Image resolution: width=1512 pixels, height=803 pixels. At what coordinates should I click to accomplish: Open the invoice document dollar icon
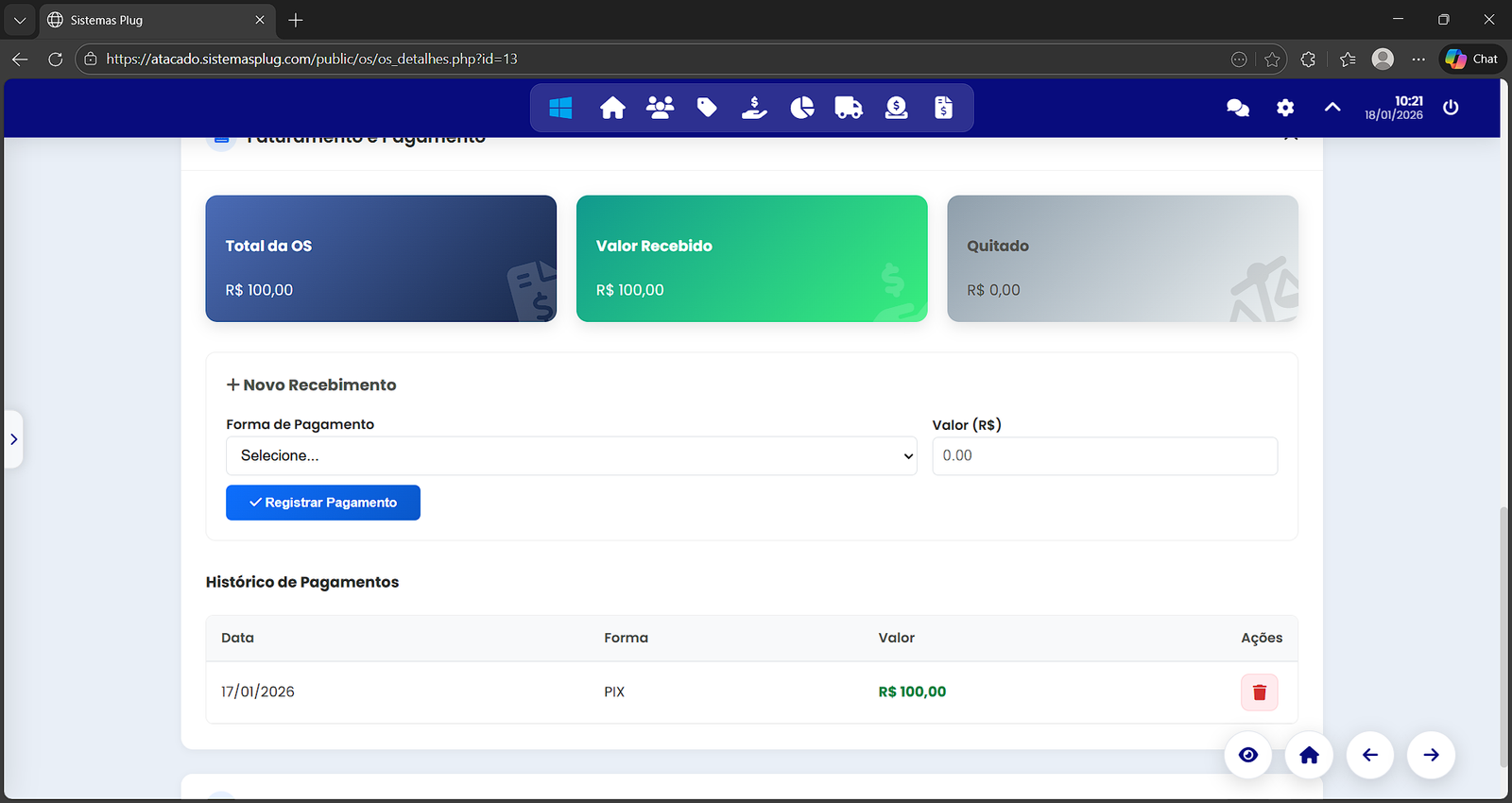point(943,108)
